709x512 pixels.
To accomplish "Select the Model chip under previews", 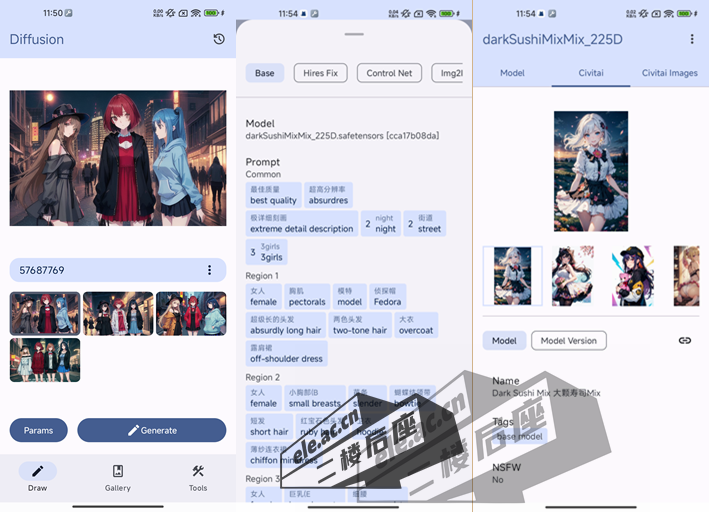I will click(x=504, y=341).
